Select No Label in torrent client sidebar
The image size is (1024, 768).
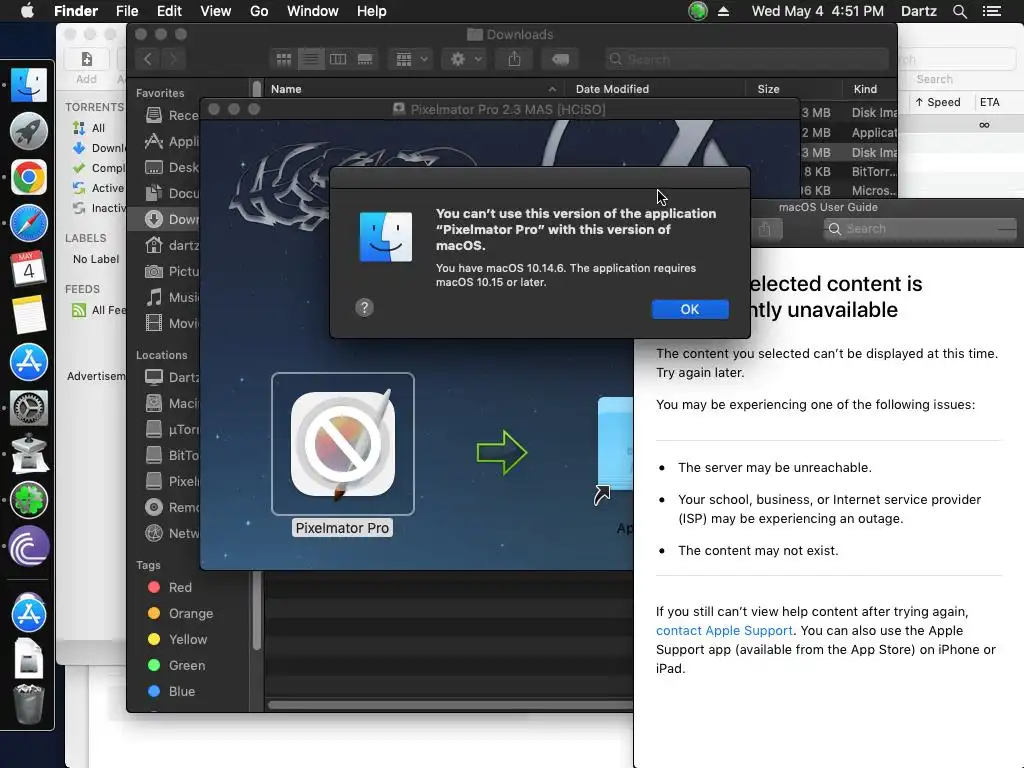pos(96,259)
